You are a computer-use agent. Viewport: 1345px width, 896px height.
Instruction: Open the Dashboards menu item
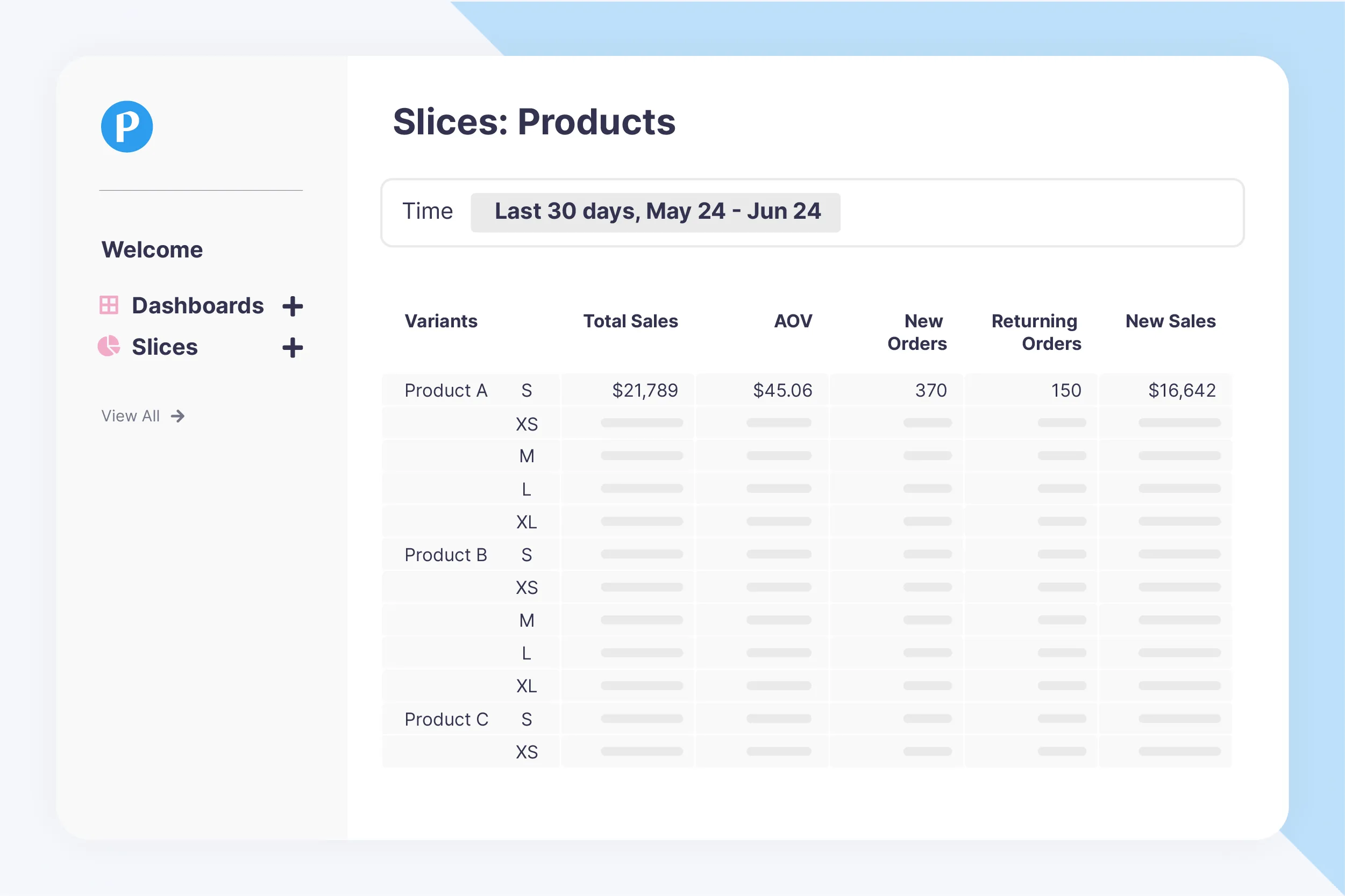tap(198, 306)
